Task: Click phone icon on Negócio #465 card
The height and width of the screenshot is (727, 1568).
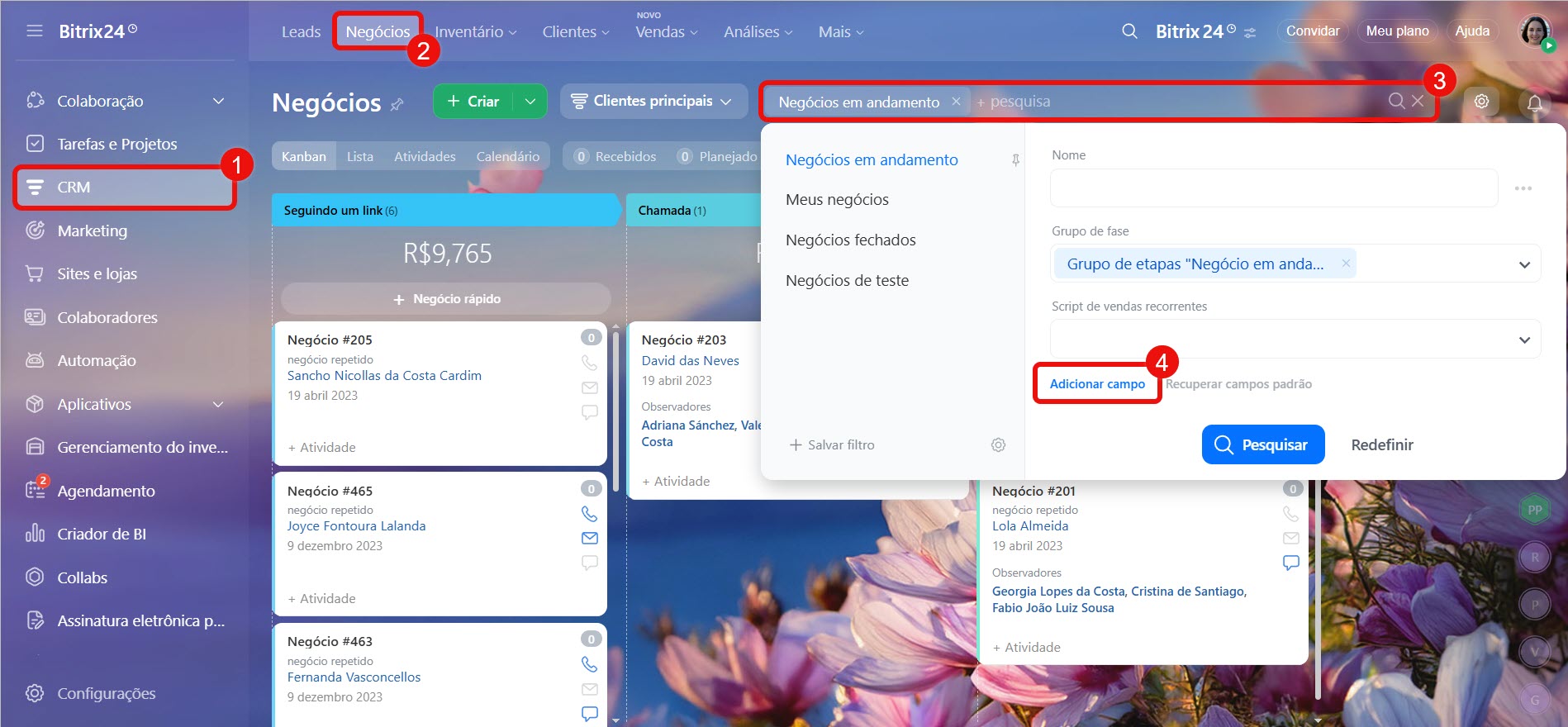Action: pyautogui.click(x=589, y=514)
